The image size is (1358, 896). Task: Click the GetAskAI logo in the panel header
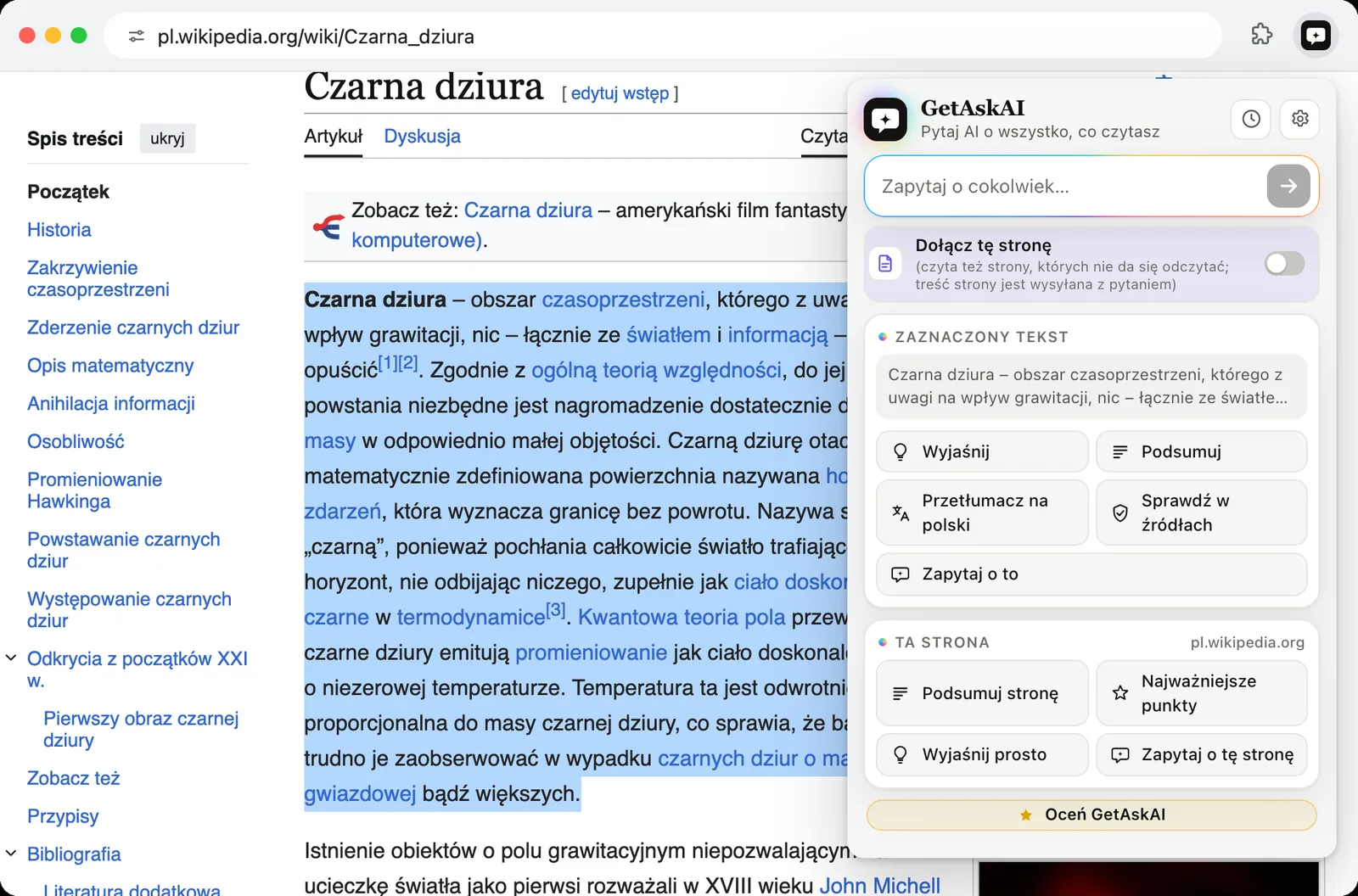point(885,119)
